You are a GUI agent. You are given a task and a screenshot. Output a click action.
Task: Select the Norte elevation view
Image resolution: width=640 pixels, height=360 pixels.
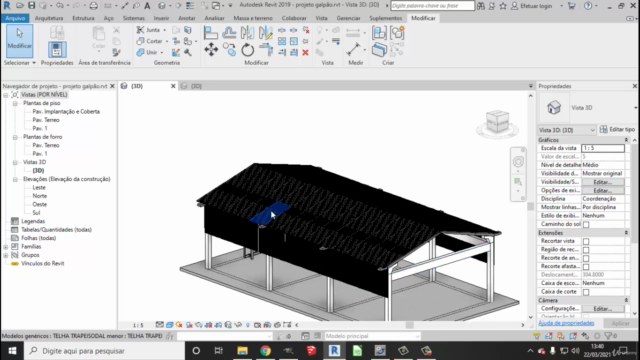[40, 196]
